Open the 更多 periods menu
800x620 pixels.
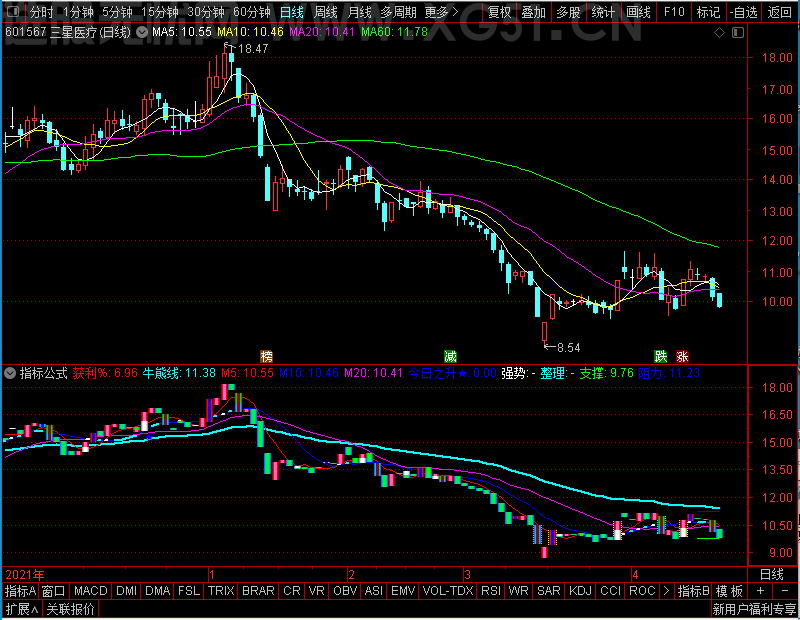point(442,12)
